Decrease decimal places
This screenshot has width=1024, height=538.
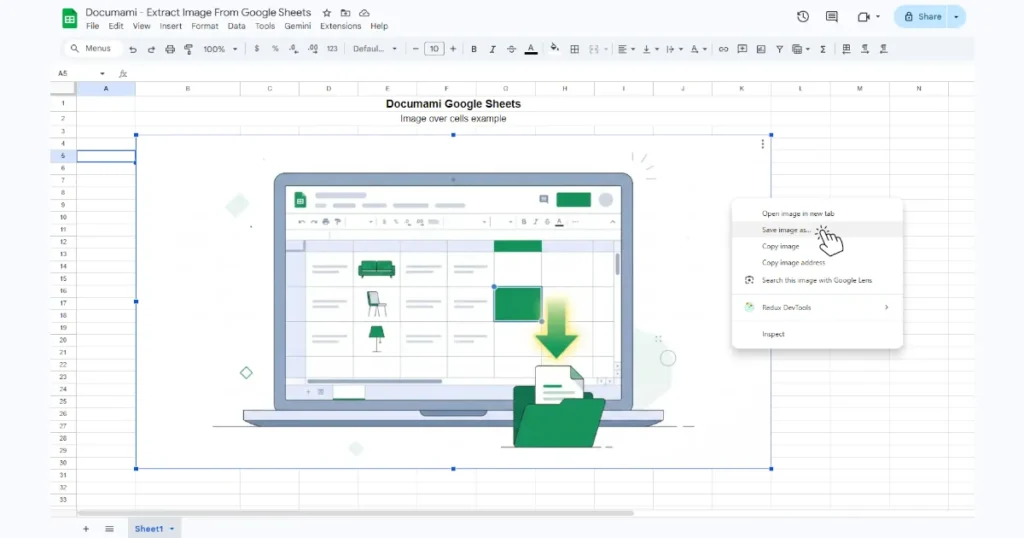point(294,49)
